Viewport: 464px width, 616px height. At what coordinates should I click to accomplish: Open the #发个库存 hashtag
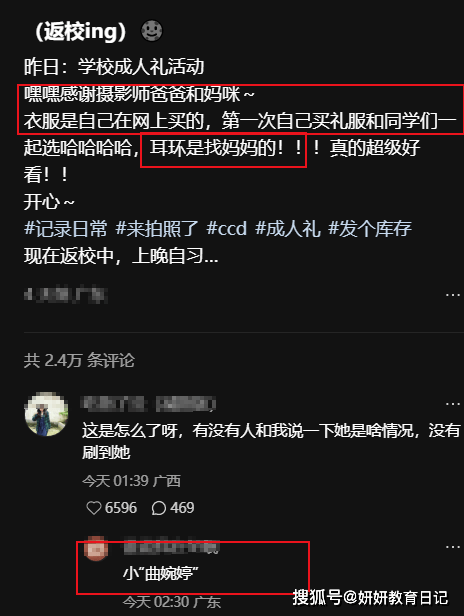tap(370, 229)
